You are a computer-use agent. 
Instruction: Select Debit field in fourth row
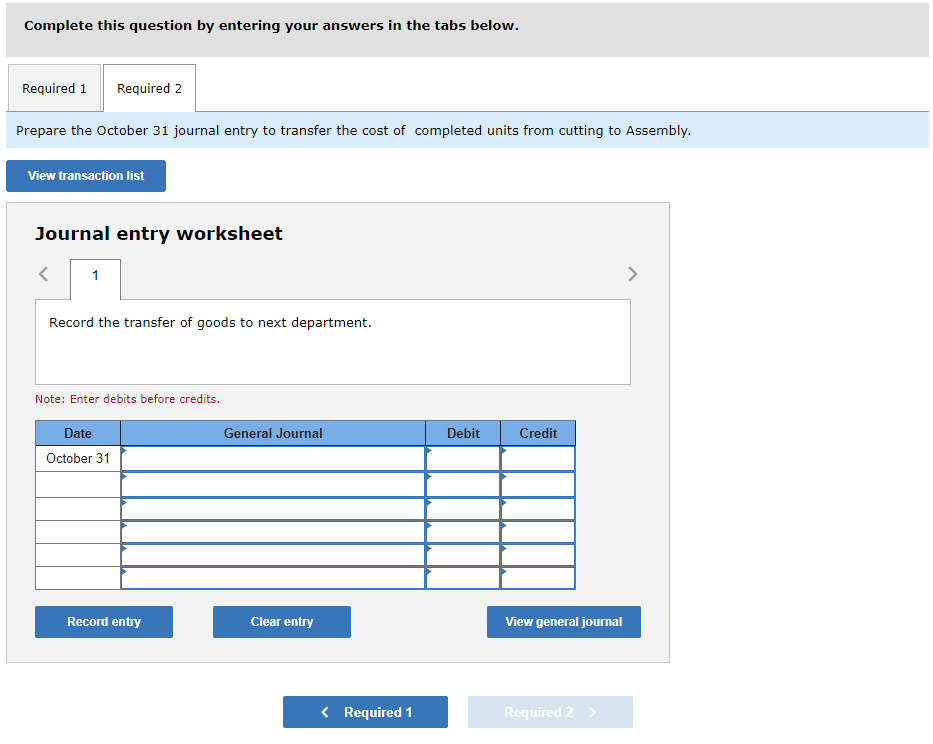pos(463,532)
